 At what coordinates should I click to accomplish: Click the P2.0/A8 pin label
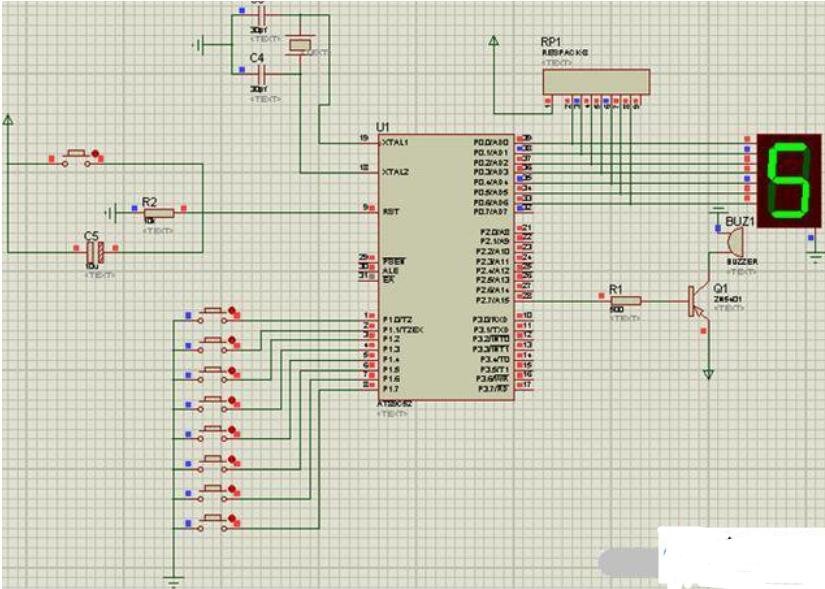pyautogui.click(x=495, y=232)
